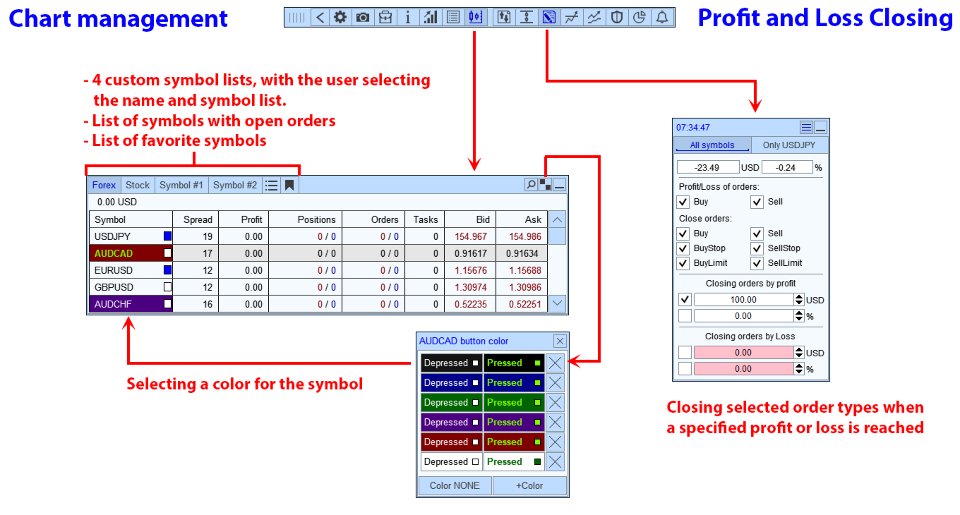Select the All symbols tab
Viewport: 960px width, 515px height.
712,145
